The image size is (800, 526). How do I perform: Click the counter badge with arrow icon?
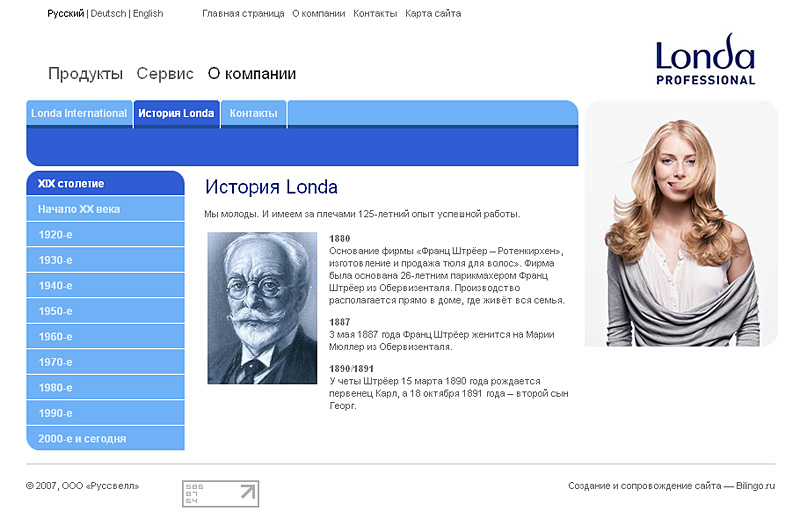pos(220,493)
